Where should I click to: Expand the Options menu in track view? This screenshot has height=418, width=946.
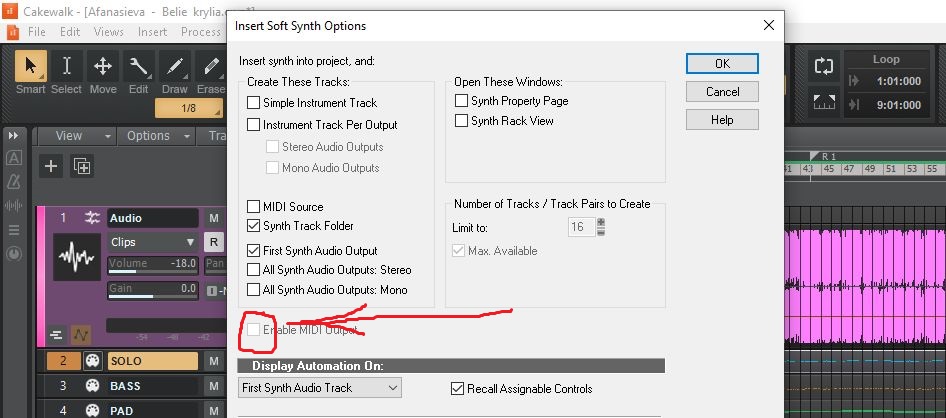click(155, 136)
